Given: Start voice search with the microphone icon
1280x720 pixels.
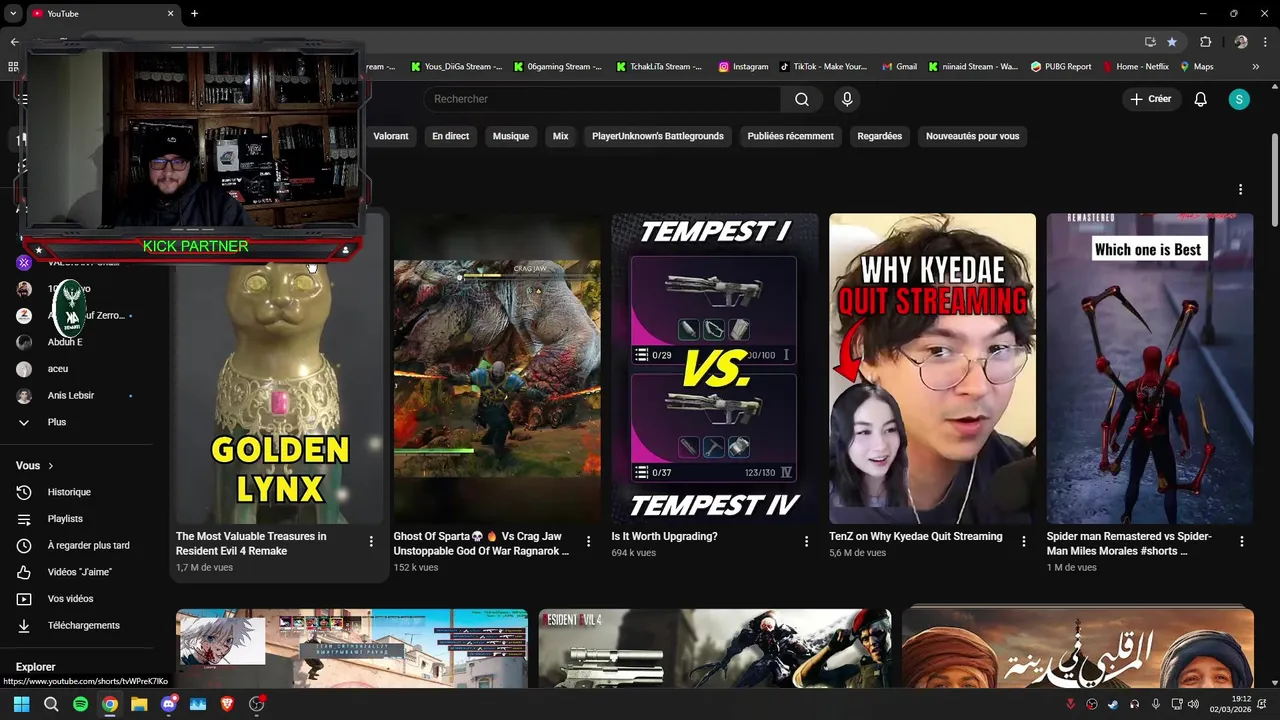Looking at the screenshot, I should [x=847, y=99].
